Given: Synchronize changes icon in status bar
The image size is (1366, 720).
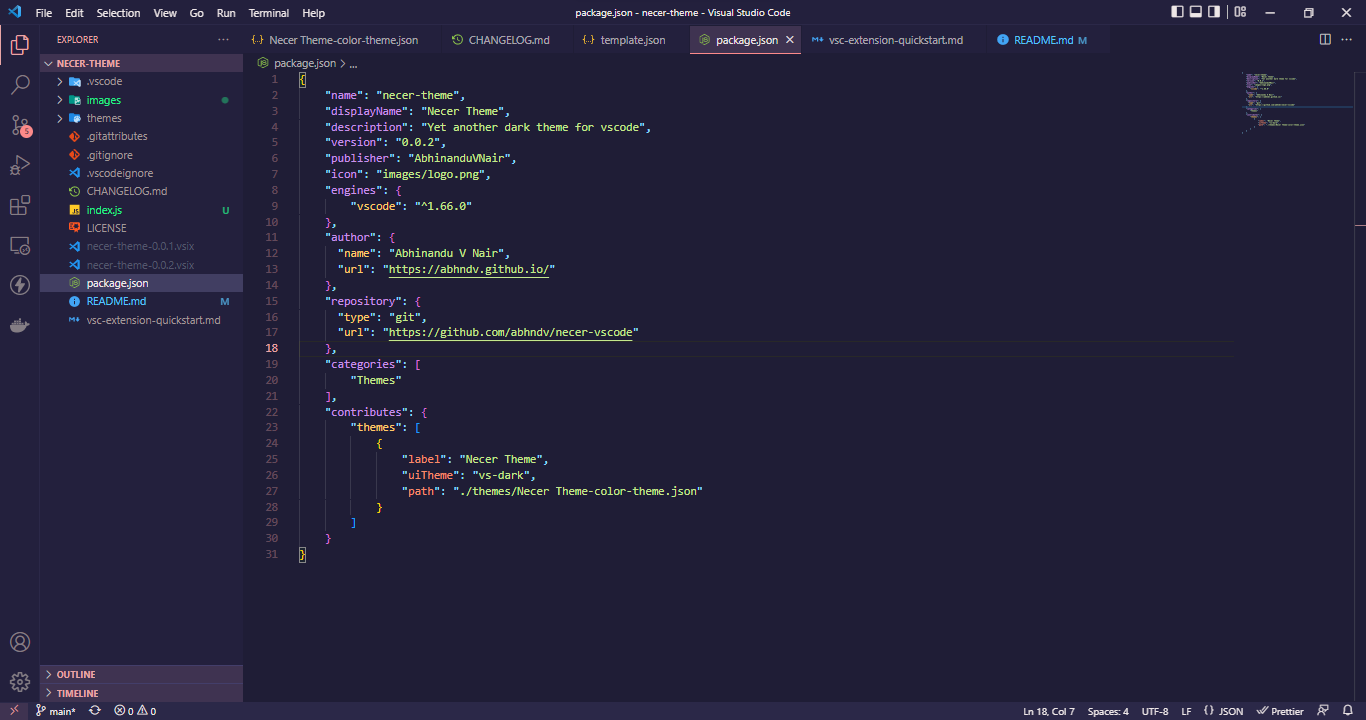Looking at the screenshot, I should click(95, 711).
